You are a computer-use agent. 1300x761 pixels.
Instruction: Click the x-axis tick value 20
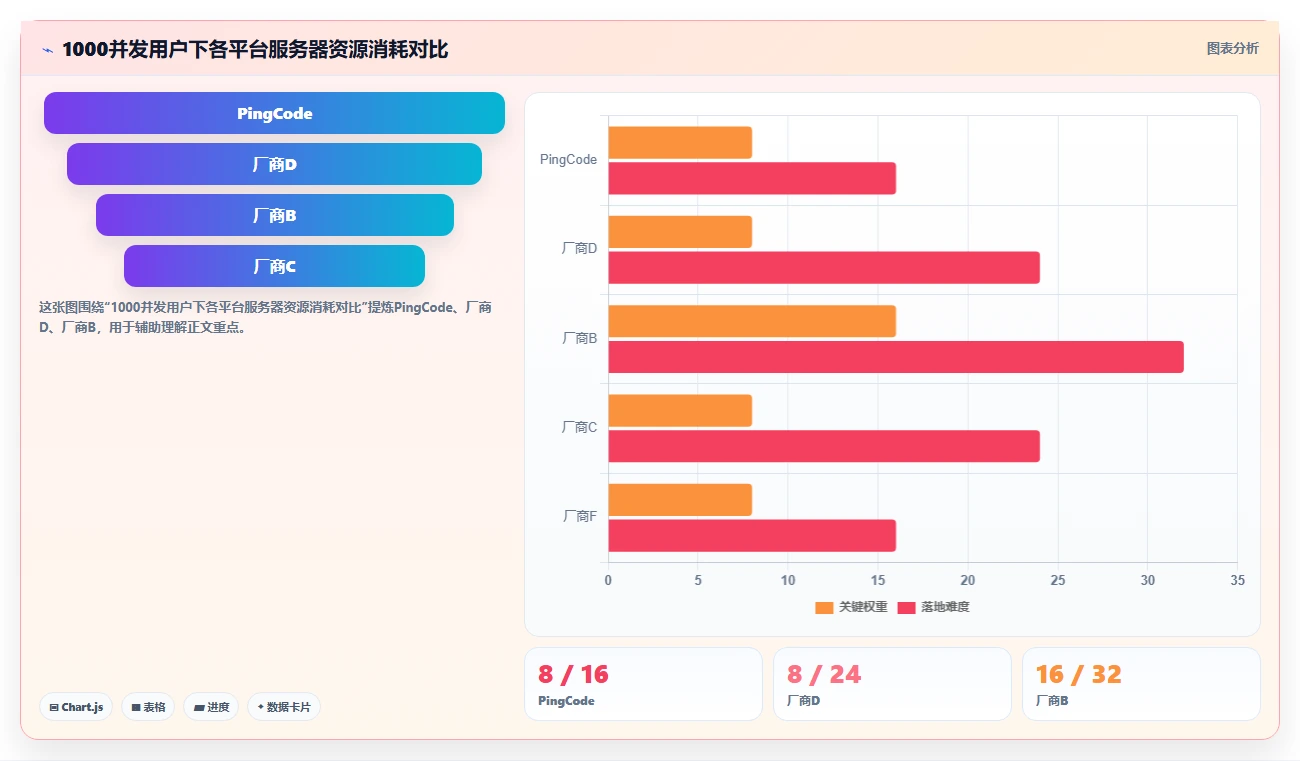968,580
